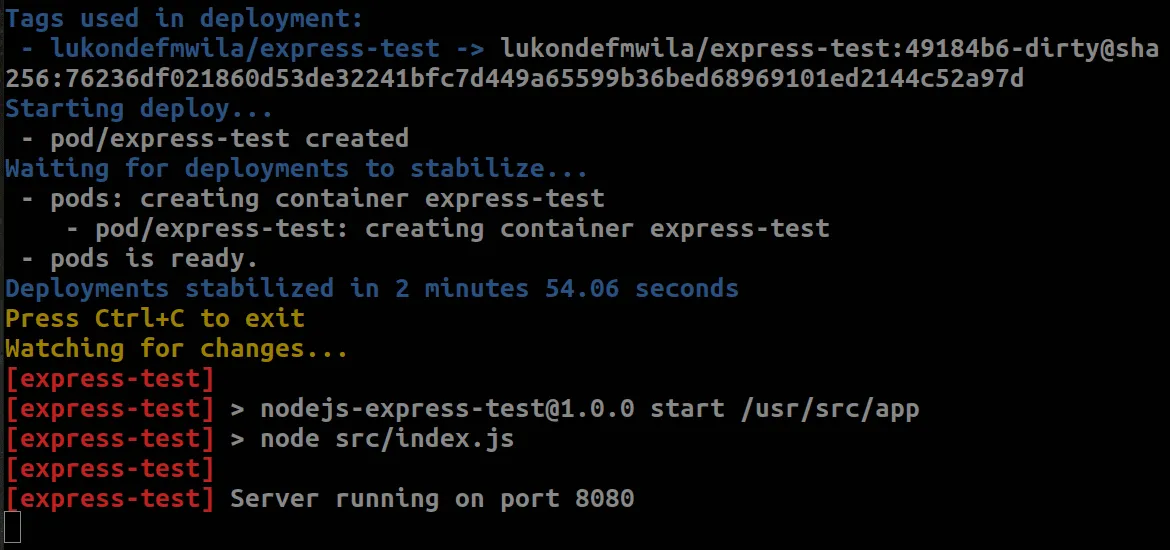Click 'pod/express-test created' line
This screenshot has width=1170, height=550.
click(x=229, y=138)
